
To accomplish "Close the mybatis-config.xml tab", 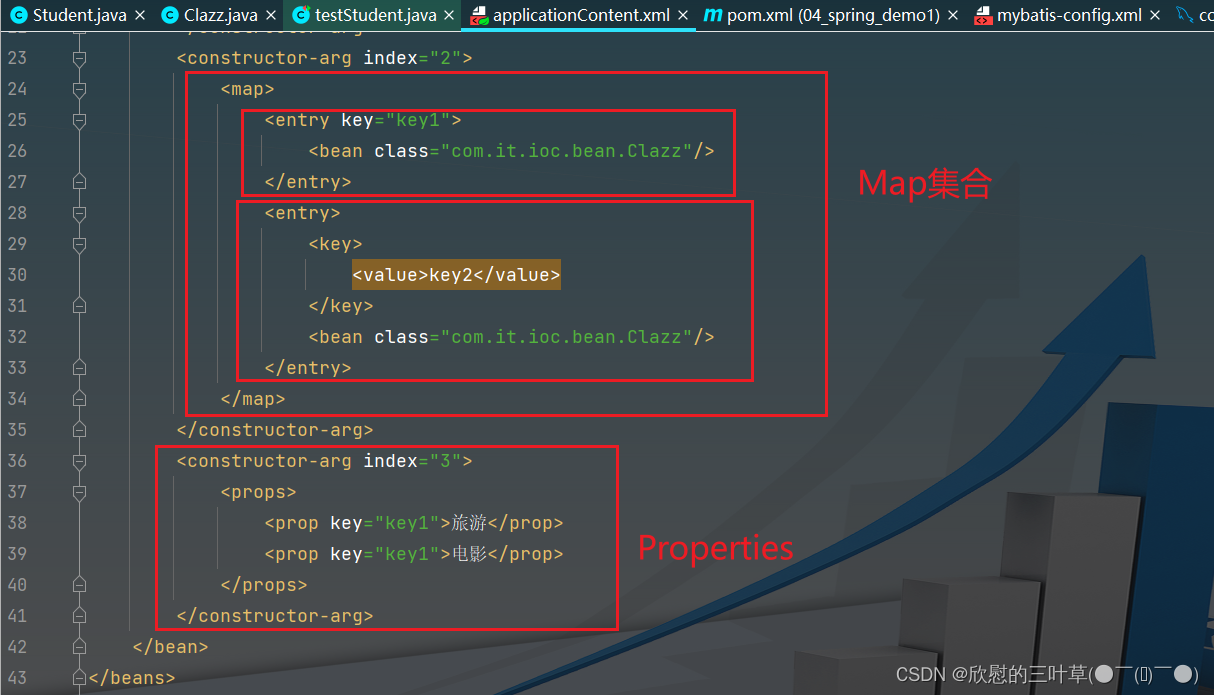I will 1154,16.
